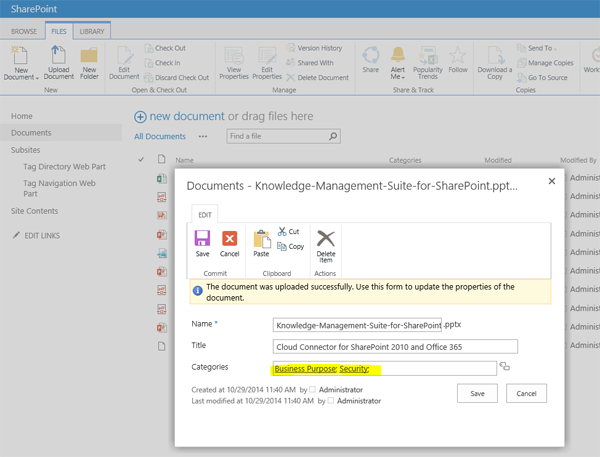Click the Paste clipboard icon
The height and width of the screenshot is (457, 600).
pyautogui.click(x=262, y=239)
